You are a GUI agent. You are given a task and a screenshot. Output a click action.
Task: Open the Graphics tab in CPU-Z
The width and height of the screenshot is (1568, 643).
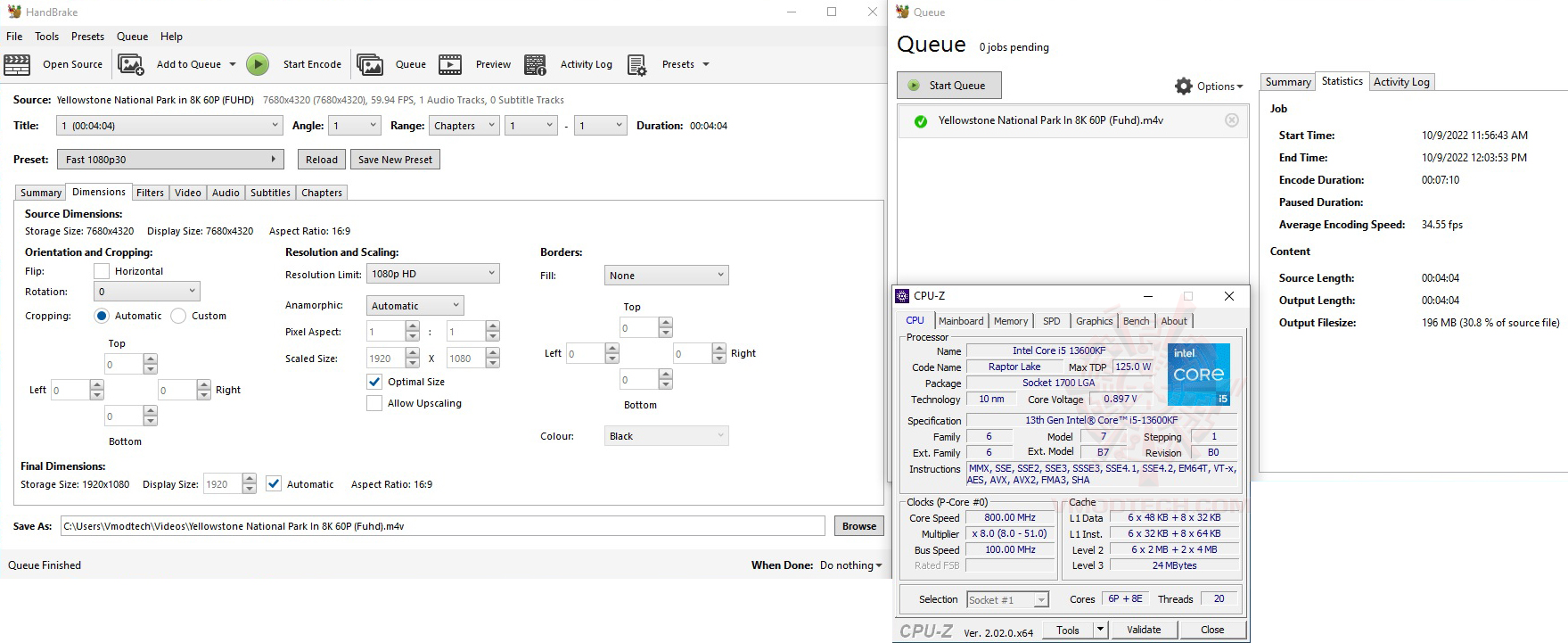pos(1094,321)
